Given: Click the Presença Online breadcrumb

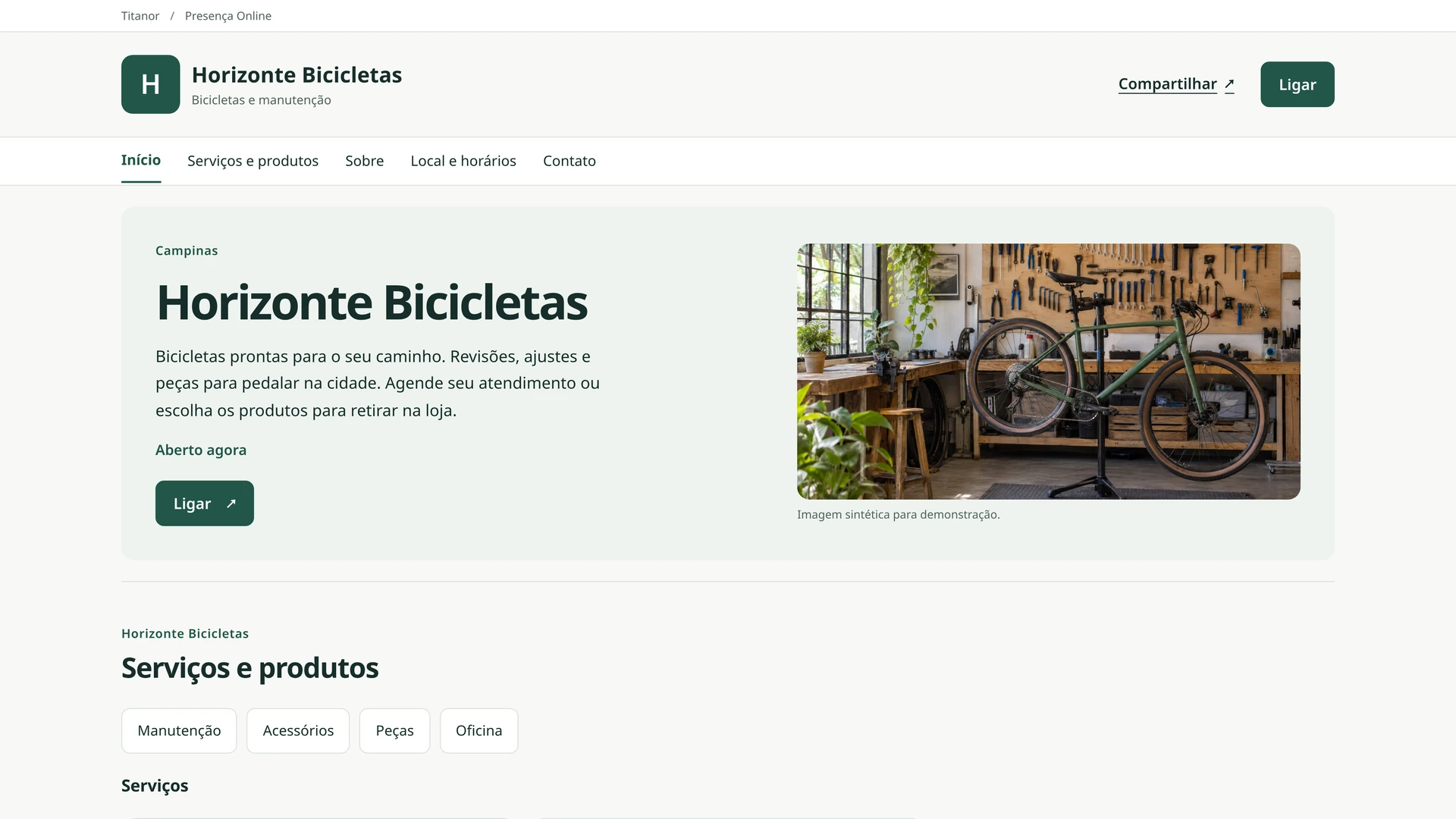Looking at the screenshot, I should click(228, 16).
